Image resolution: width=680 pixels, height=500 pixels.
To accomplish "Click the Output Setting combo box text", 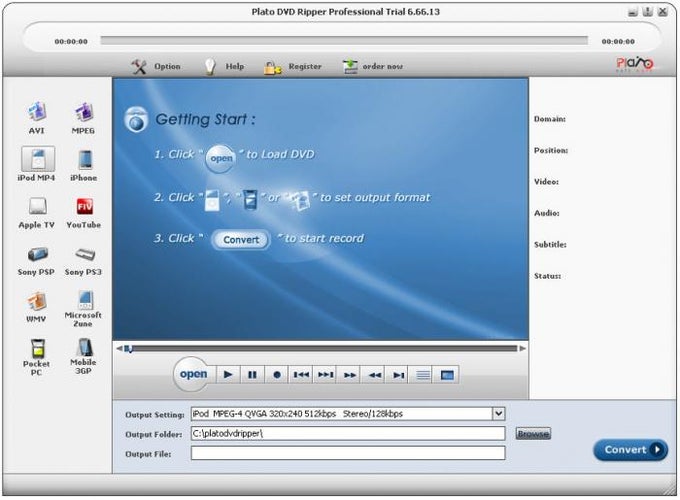I will [342, 414].
